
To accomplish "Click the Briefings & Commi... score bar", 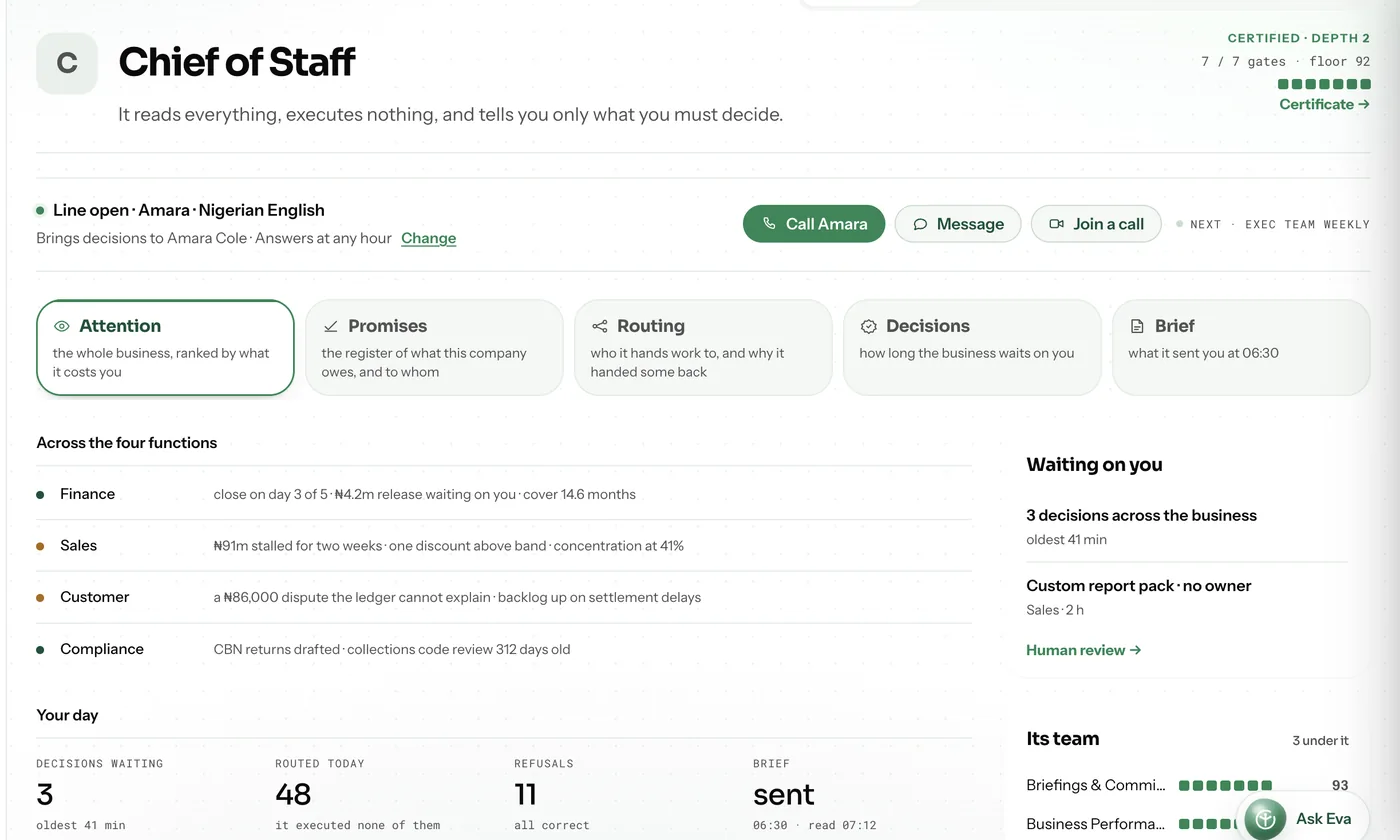I will (1226, 786).
